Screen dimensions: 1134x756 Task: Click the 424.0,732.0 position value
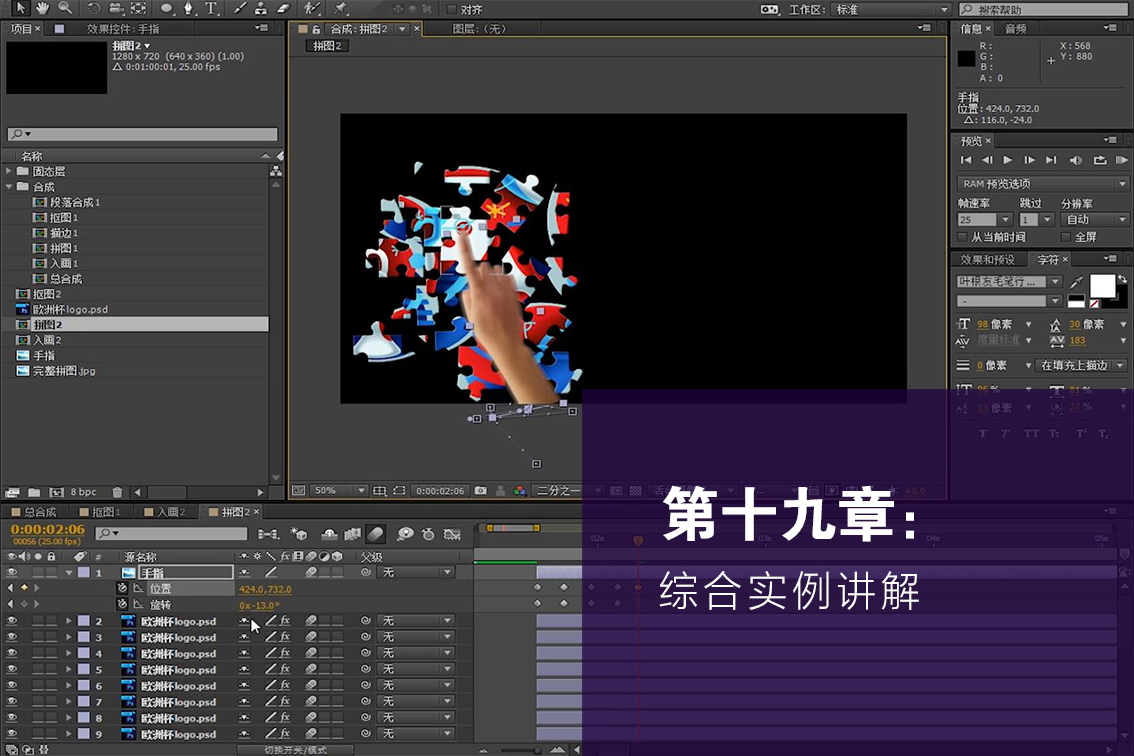tap(265, 590)
